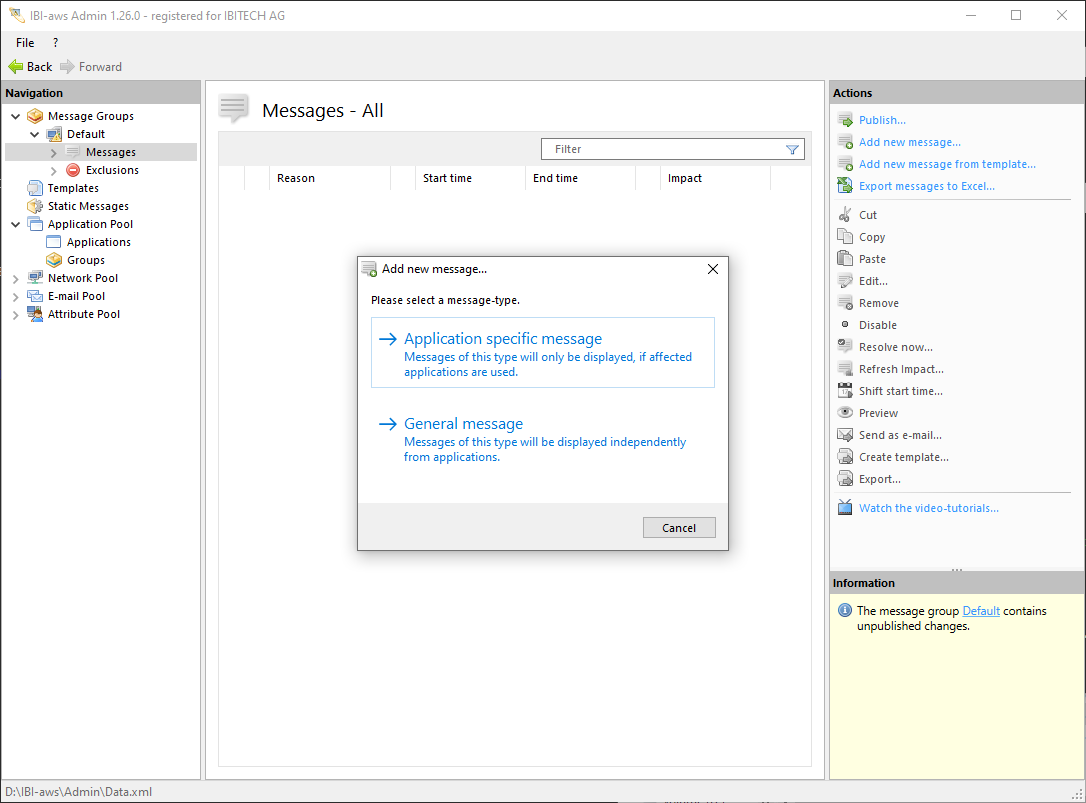
Task: Open the Default message group link
Action: (981, 611)
